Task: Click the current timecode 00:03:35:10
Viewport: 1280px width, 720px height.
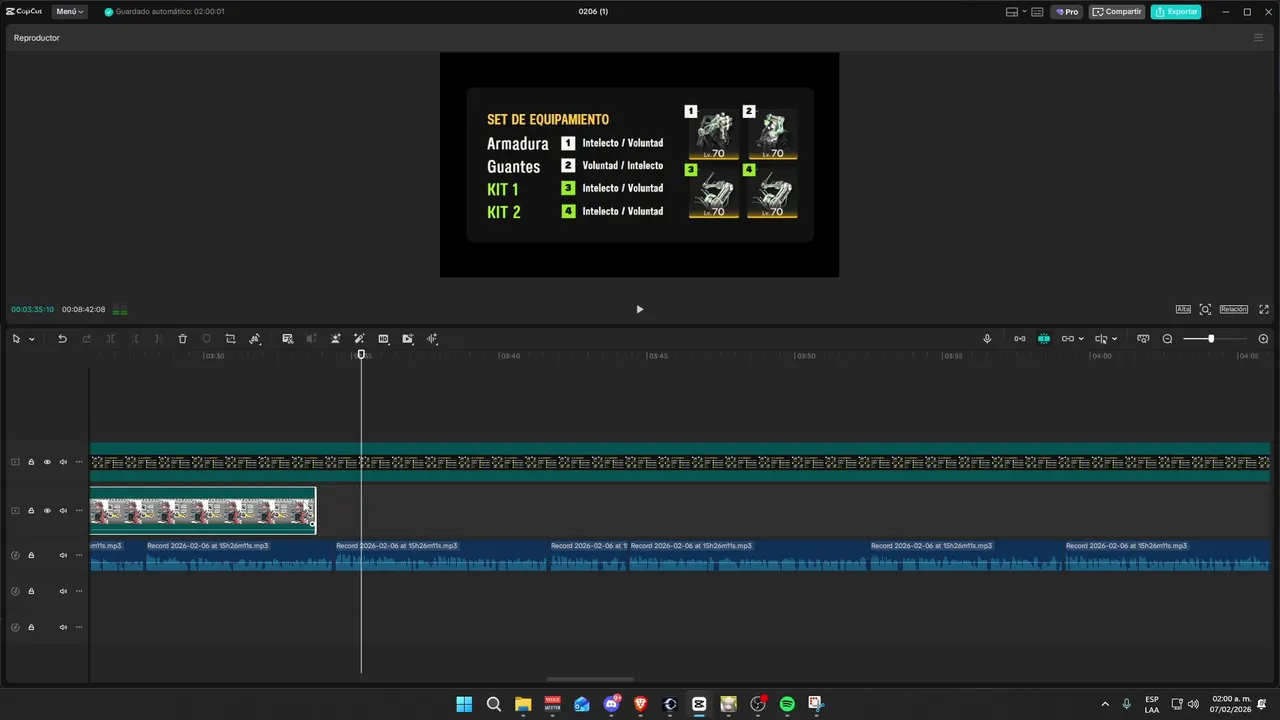Action: coord(33,310)
